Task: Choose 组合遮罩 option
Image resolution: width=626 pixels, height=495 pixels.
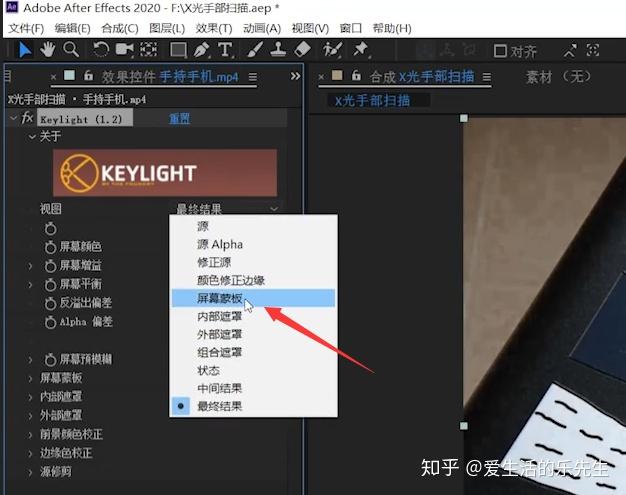Action: pos(254,352)
